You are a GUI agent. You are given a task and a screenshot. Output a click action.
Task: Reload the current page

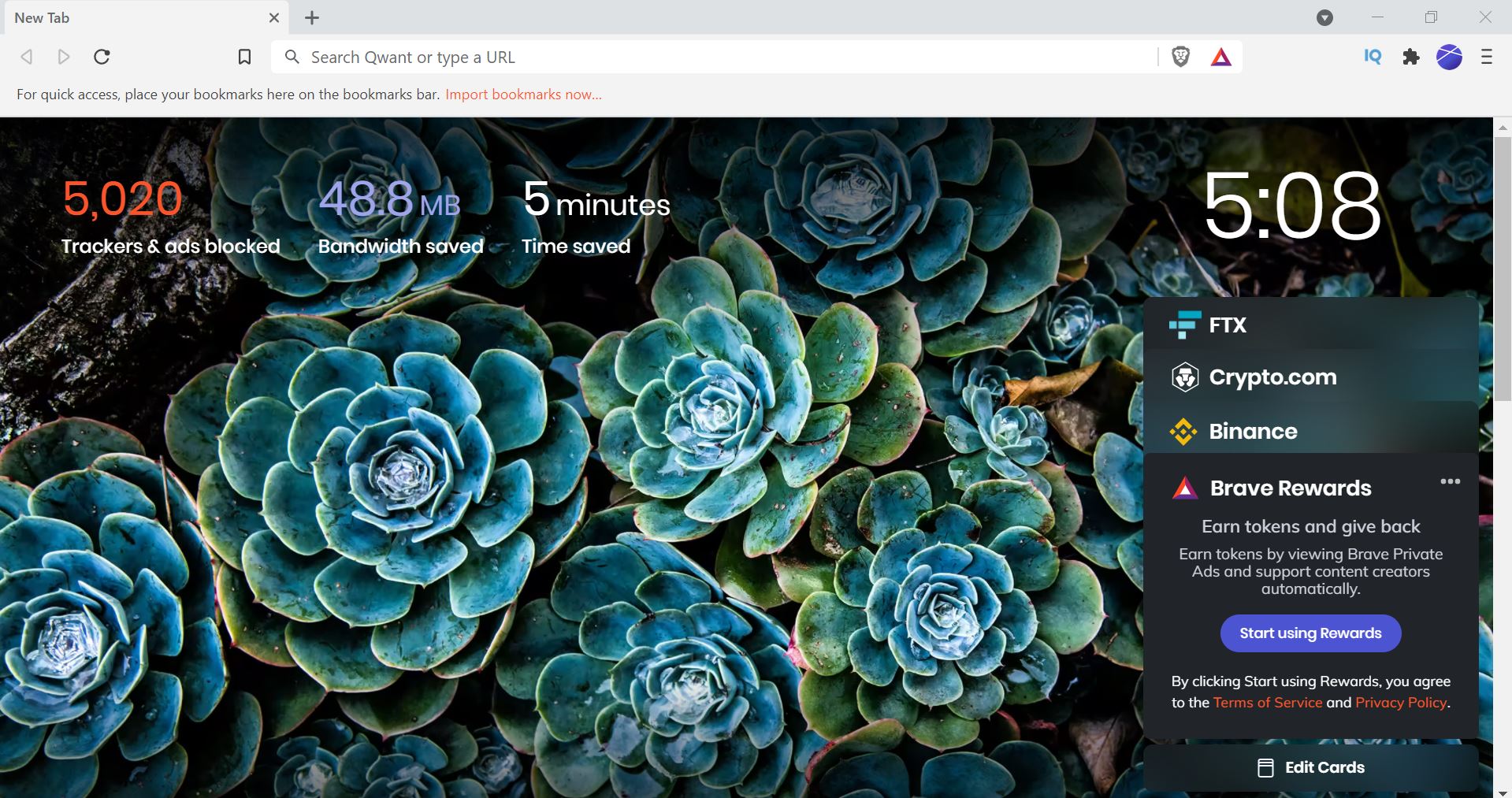[x=102, y=57]
